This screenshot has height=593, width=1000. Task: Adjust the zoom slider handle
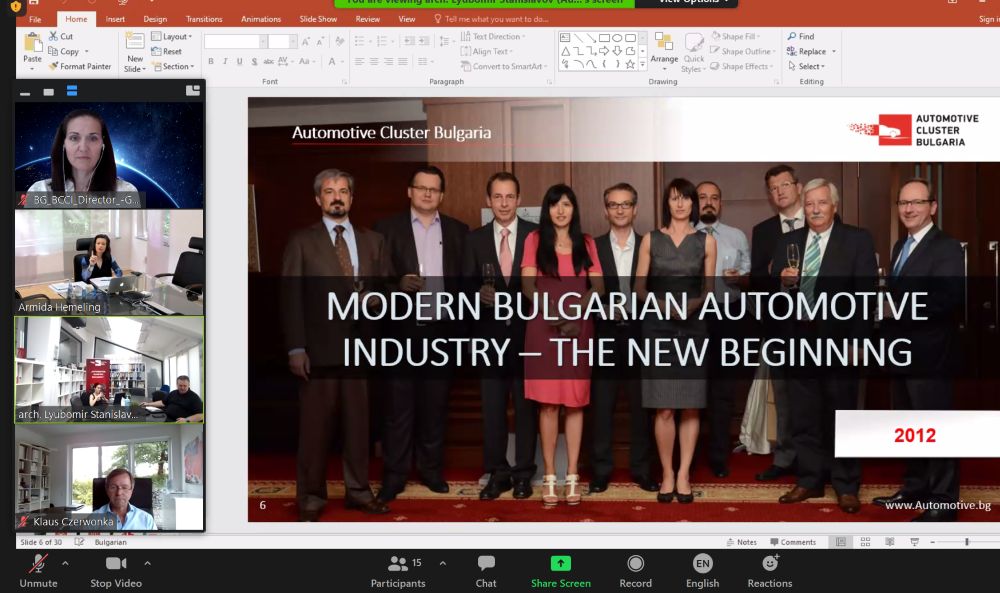click(967, 542)
